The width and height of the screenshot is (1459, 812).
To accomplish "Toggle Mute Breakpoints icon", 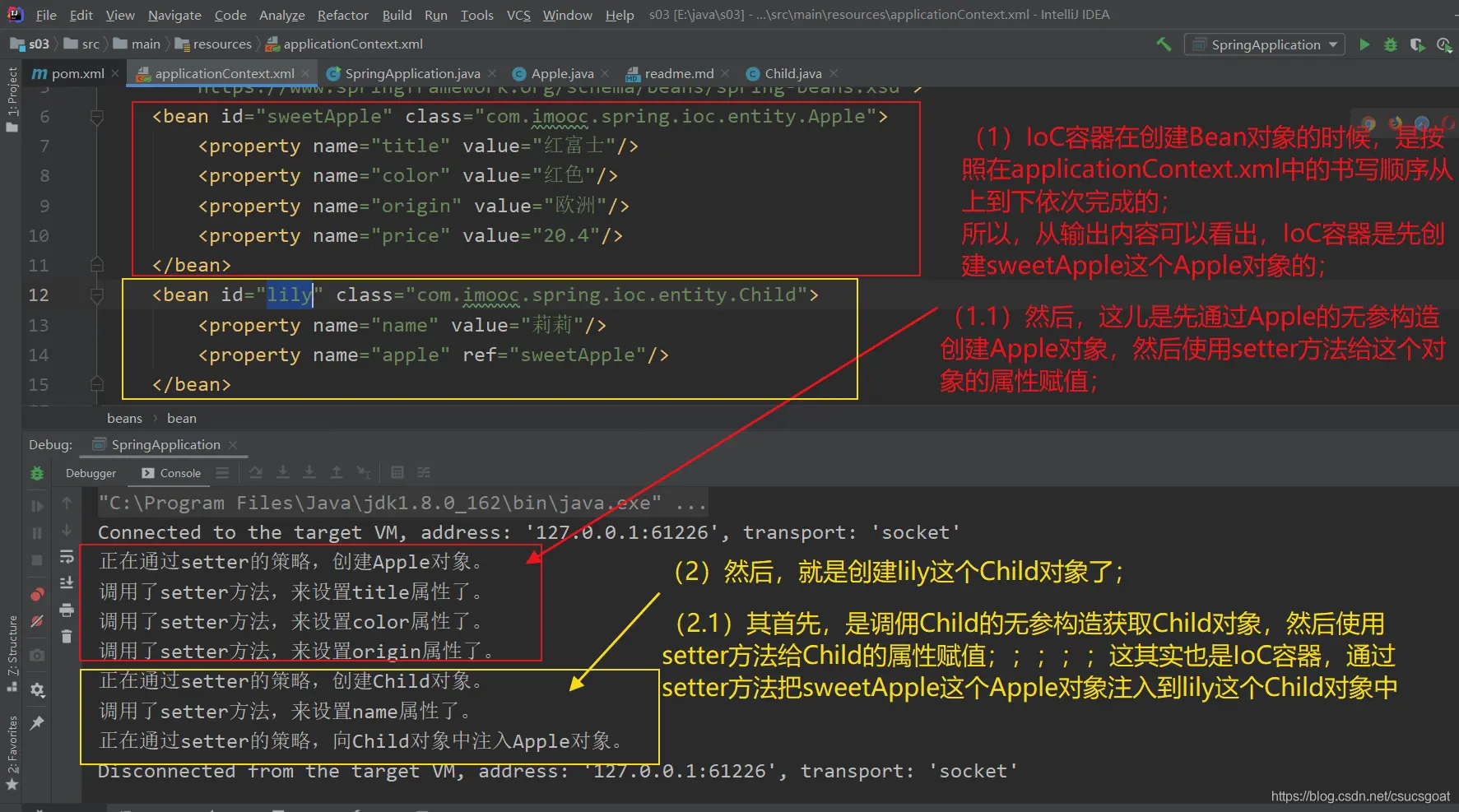I will tap(37, 621).
